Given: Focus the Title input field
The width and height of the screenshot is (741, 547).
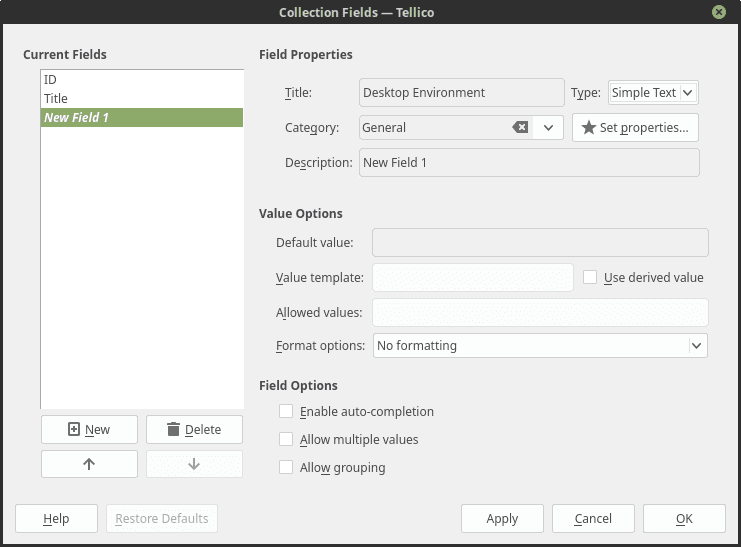Looking at the screenshot, I should tap(462, 92).
